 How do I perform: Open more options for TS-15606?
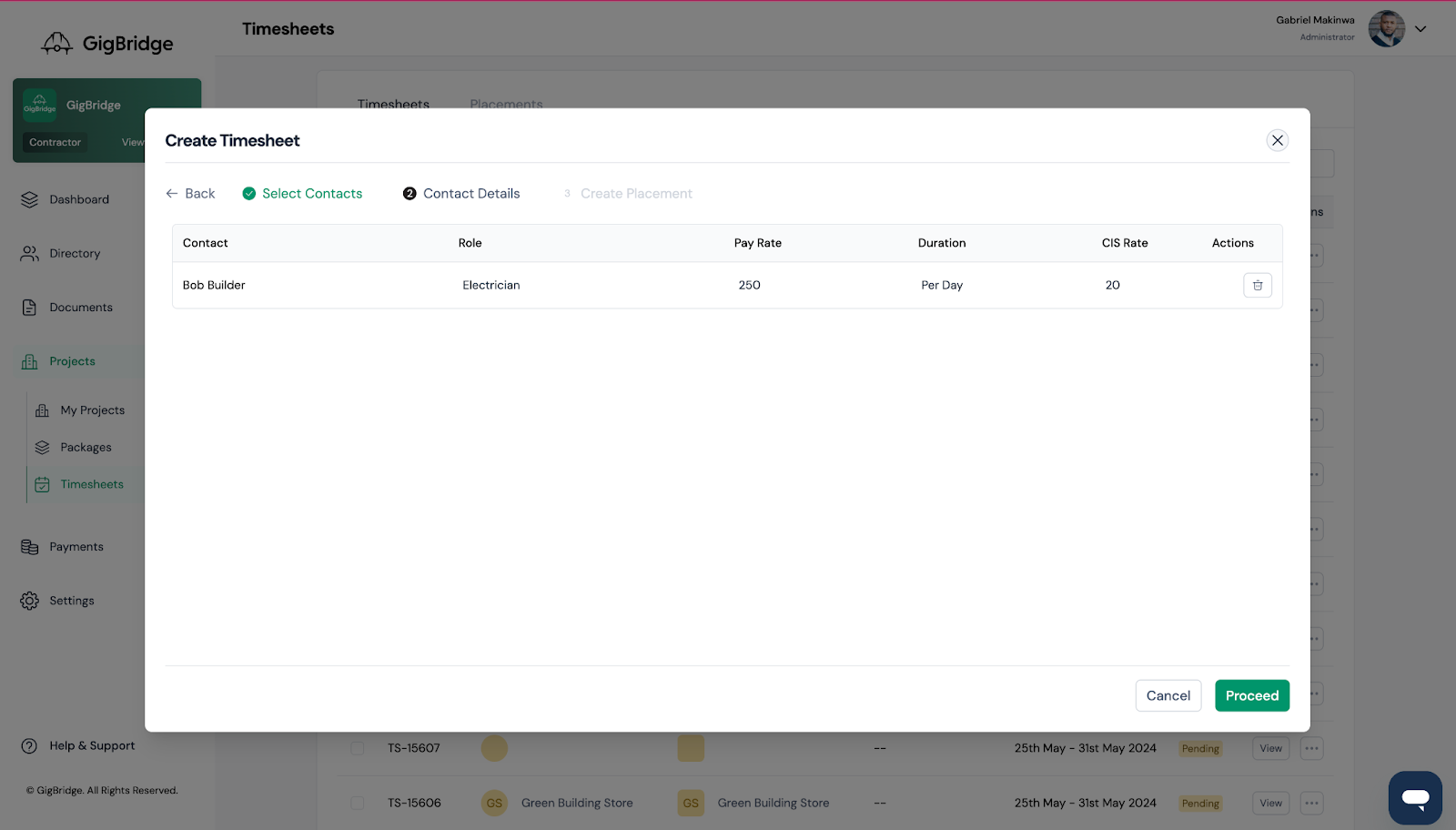coord(1311,803)
